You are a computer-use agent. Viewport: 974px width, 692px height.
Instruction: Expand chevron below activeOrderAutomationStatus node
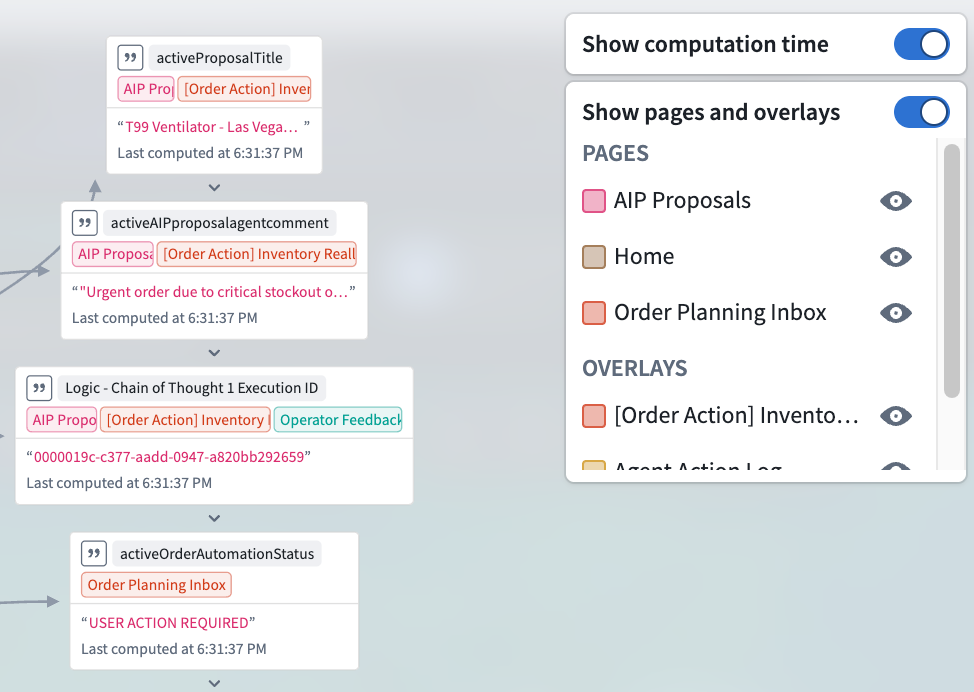coord(214,683)
